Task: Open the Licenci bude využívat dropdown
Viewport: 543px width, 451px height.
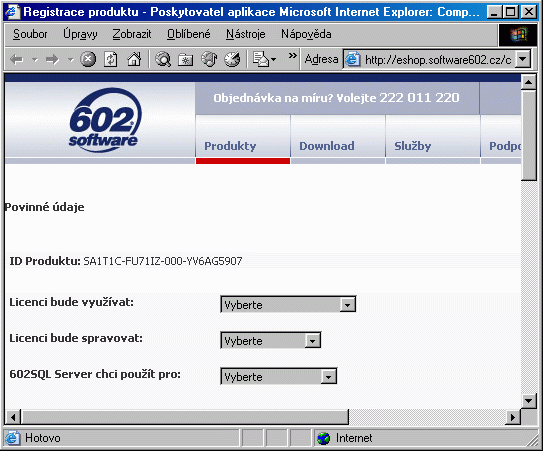Action: click(288, 304)
